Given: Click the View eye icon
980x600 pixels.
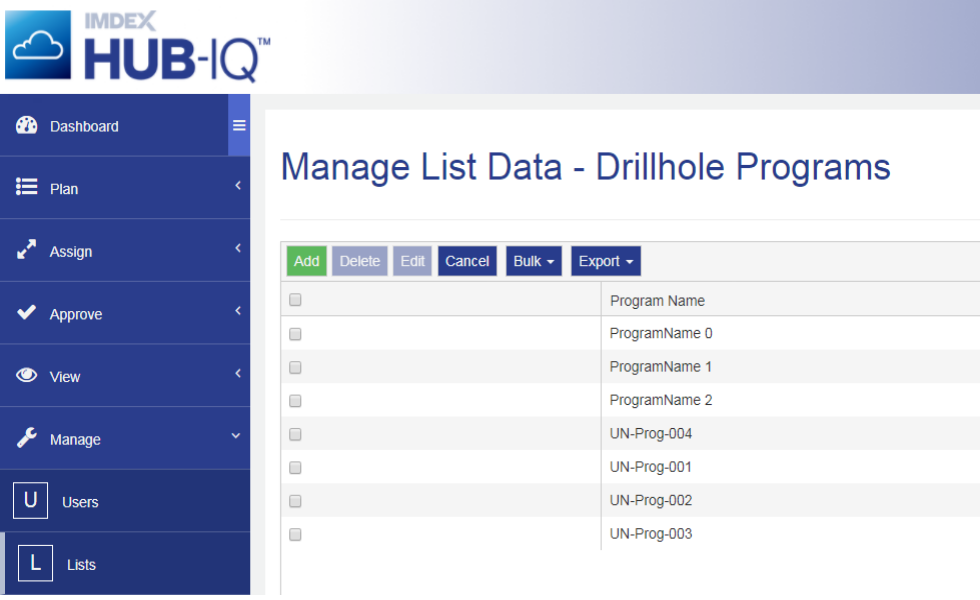Looking at the screenshot, I should pos(27,376).
